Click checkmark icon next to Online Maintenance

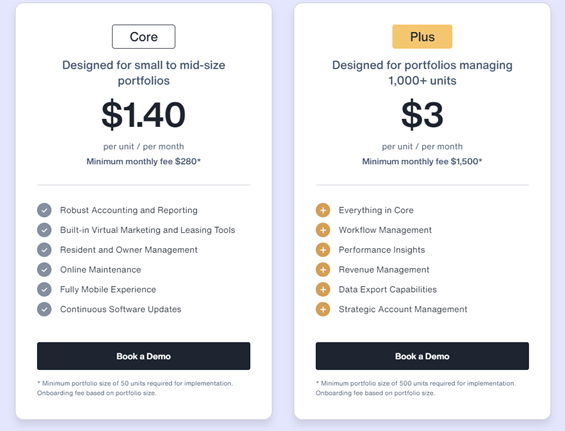[x=44, y=270]
